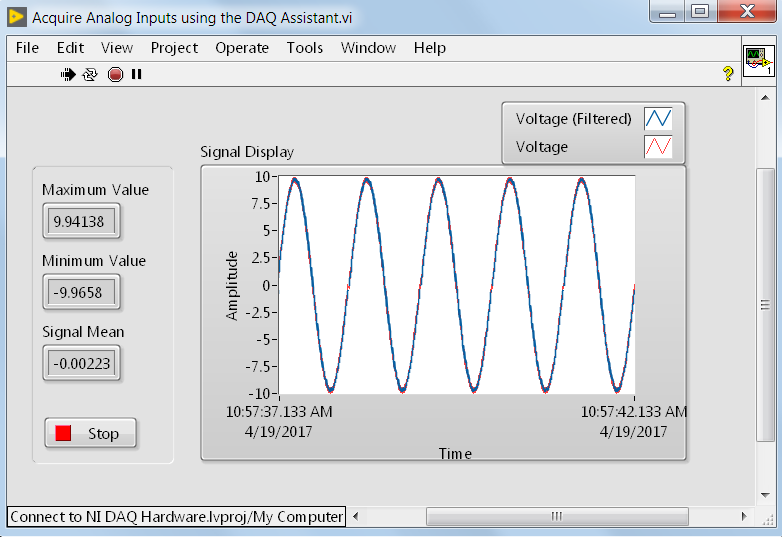Click the Signal Mean indicator field
This screenshot has height=537, width=782.
tap(81, 364)
